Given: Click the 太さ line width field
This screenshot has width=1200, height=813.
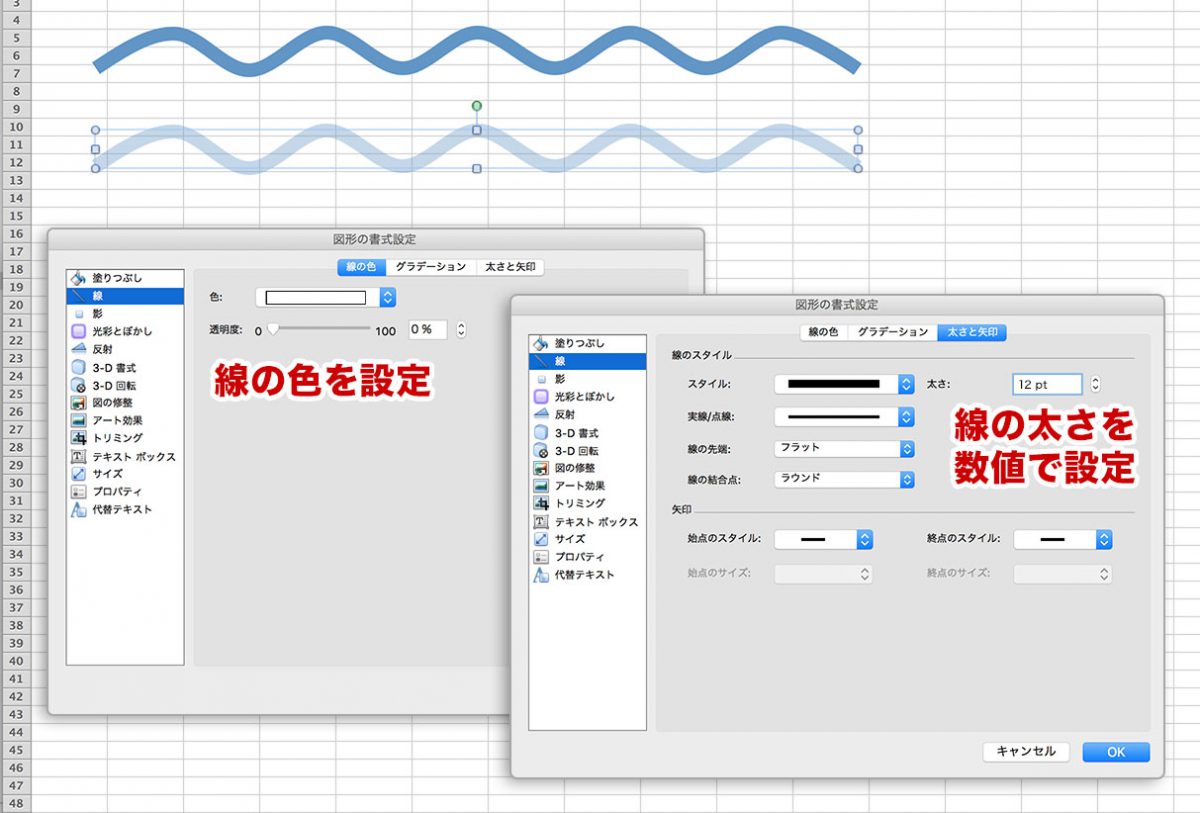Looking at the screenshot, I should pos(1046,384).
